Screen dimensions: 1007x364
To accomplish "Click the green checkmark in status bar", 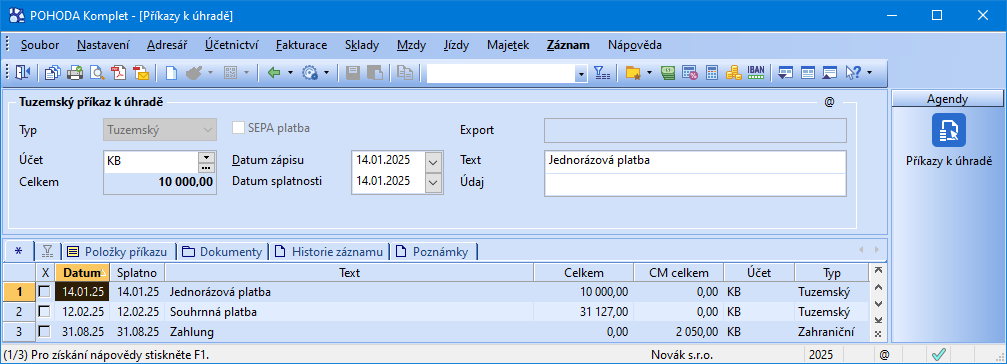I will [939, 354].
